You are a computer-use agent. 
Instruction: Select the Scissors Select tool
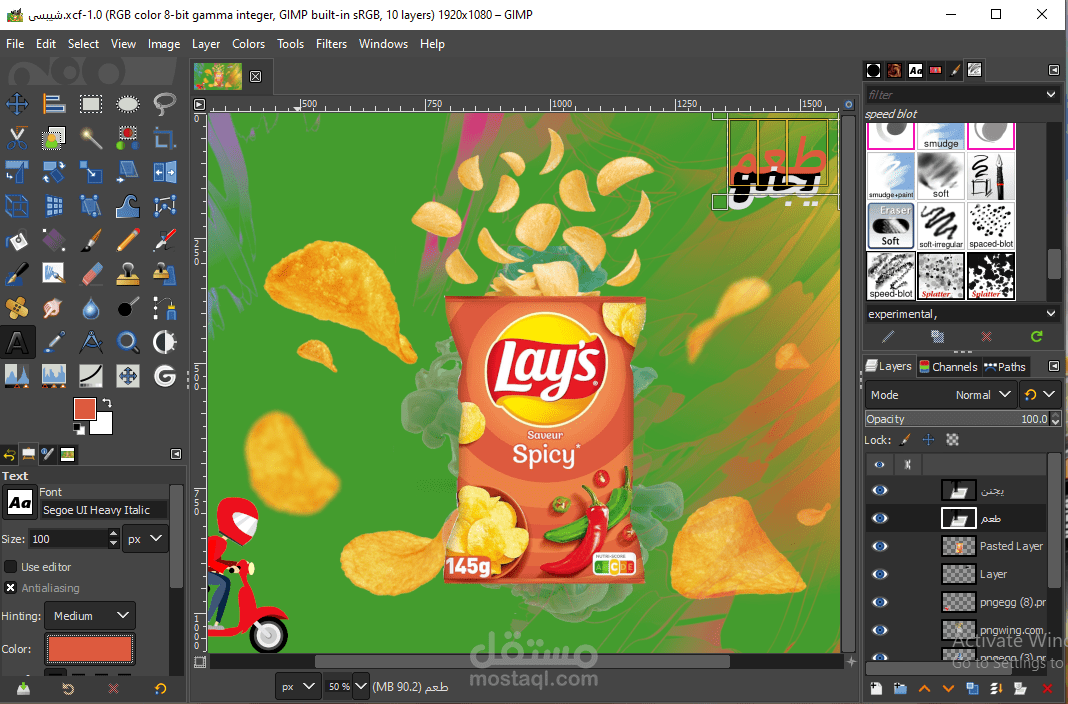17,138
